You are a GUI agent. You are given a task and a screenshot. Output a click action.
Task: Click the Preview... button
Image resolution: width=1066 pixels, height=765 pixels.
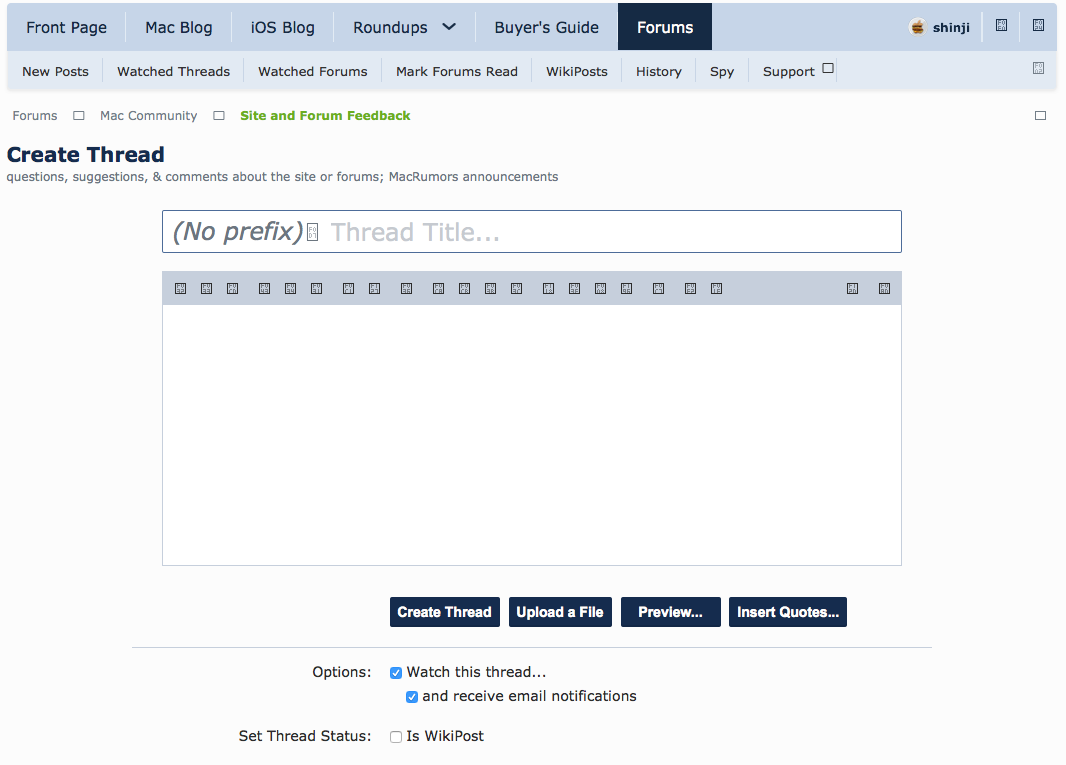pos(670,612)
